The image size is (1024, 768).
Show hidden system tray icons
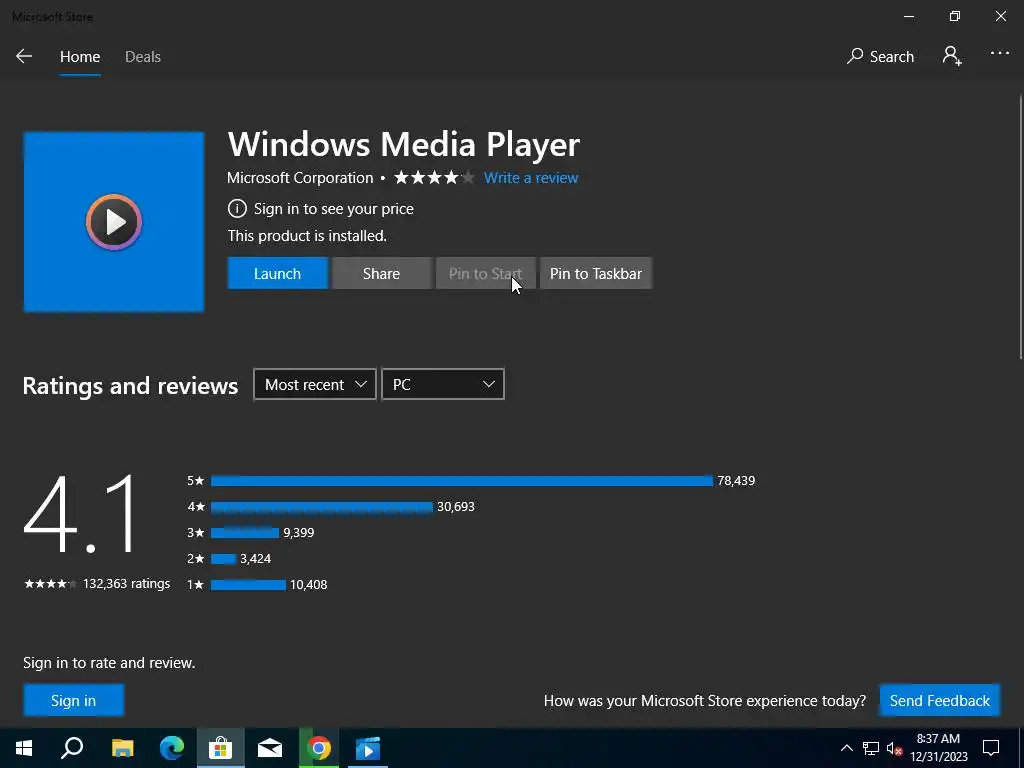[x=846, y=748]
